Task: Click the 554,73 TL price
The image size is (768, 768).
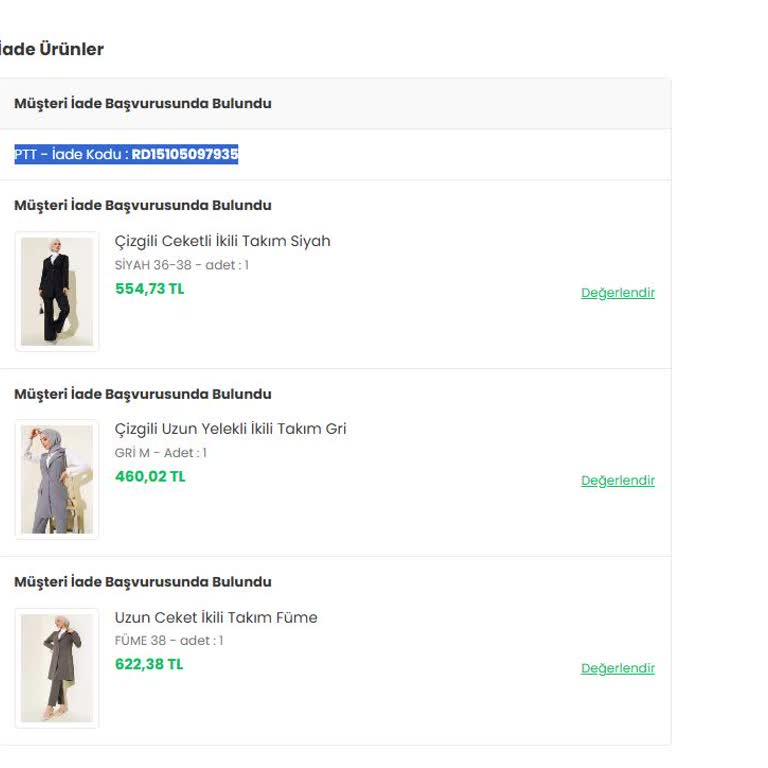Action: pos(150,289)
